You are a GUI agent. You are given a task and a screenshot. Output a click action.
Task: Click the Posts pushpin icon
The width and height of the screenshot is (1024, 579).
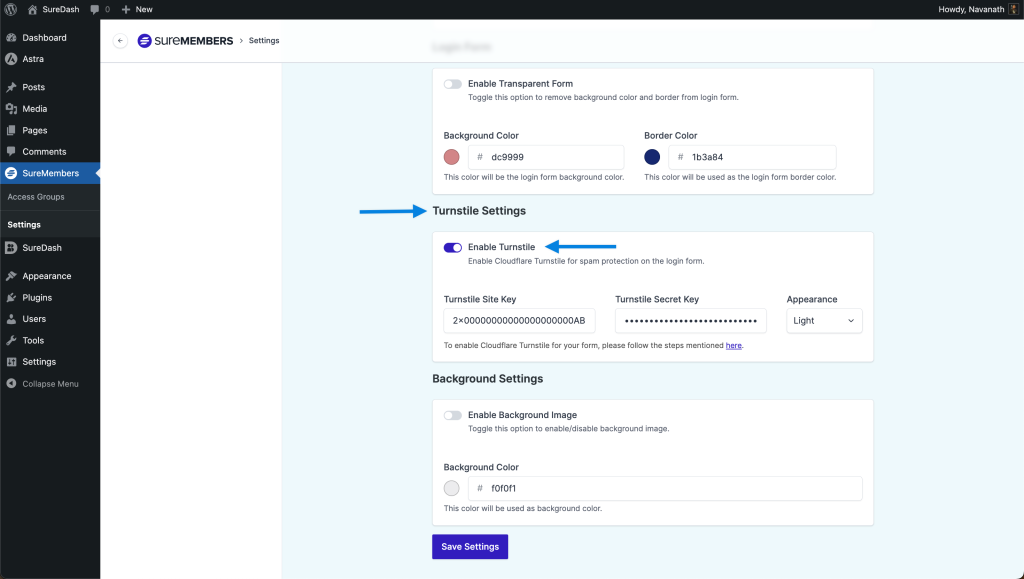click(x=11, y=87)
